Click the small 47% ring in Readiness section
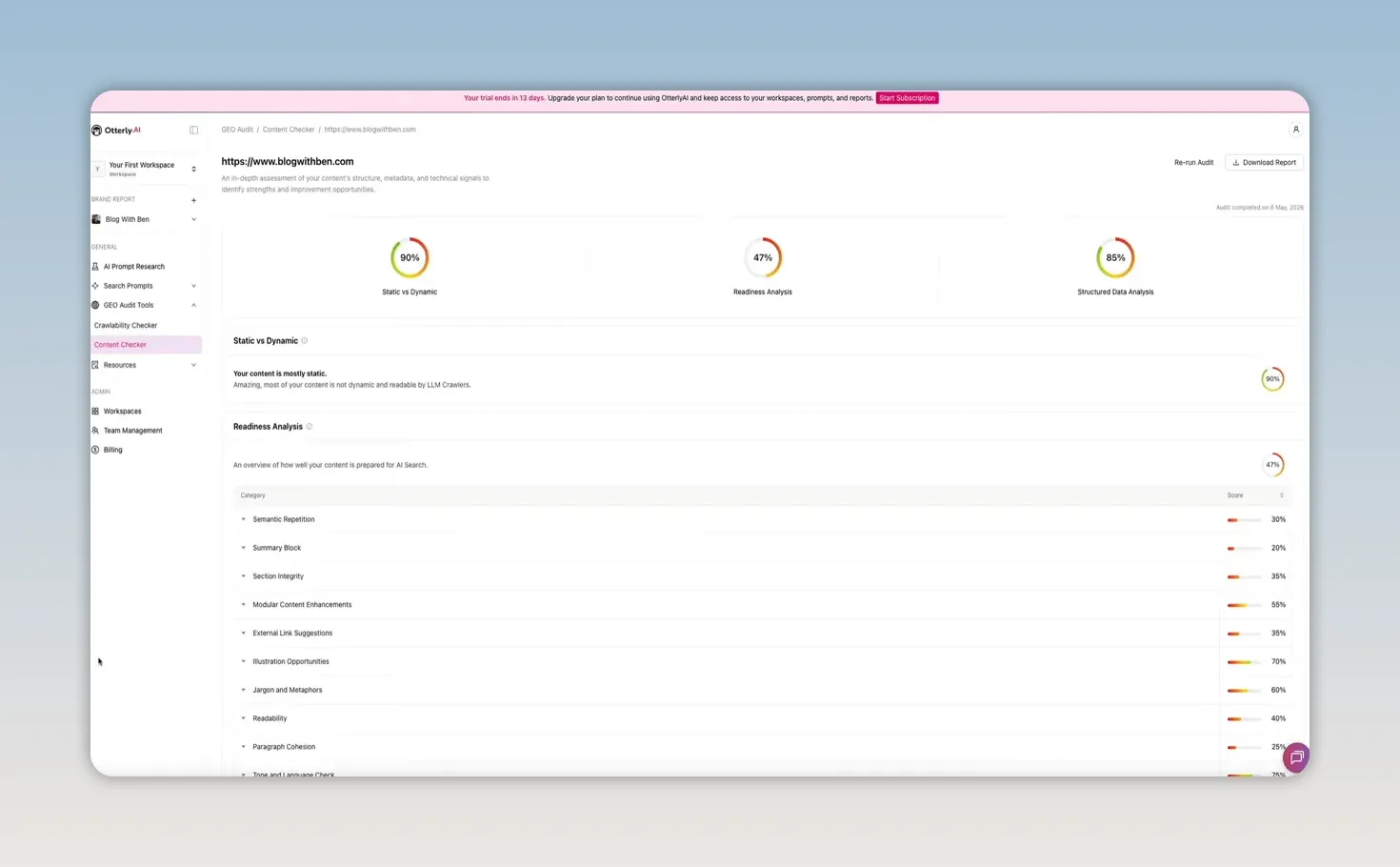The width and height of the screenshot is (1400, 867). [x=1272, y=465]
